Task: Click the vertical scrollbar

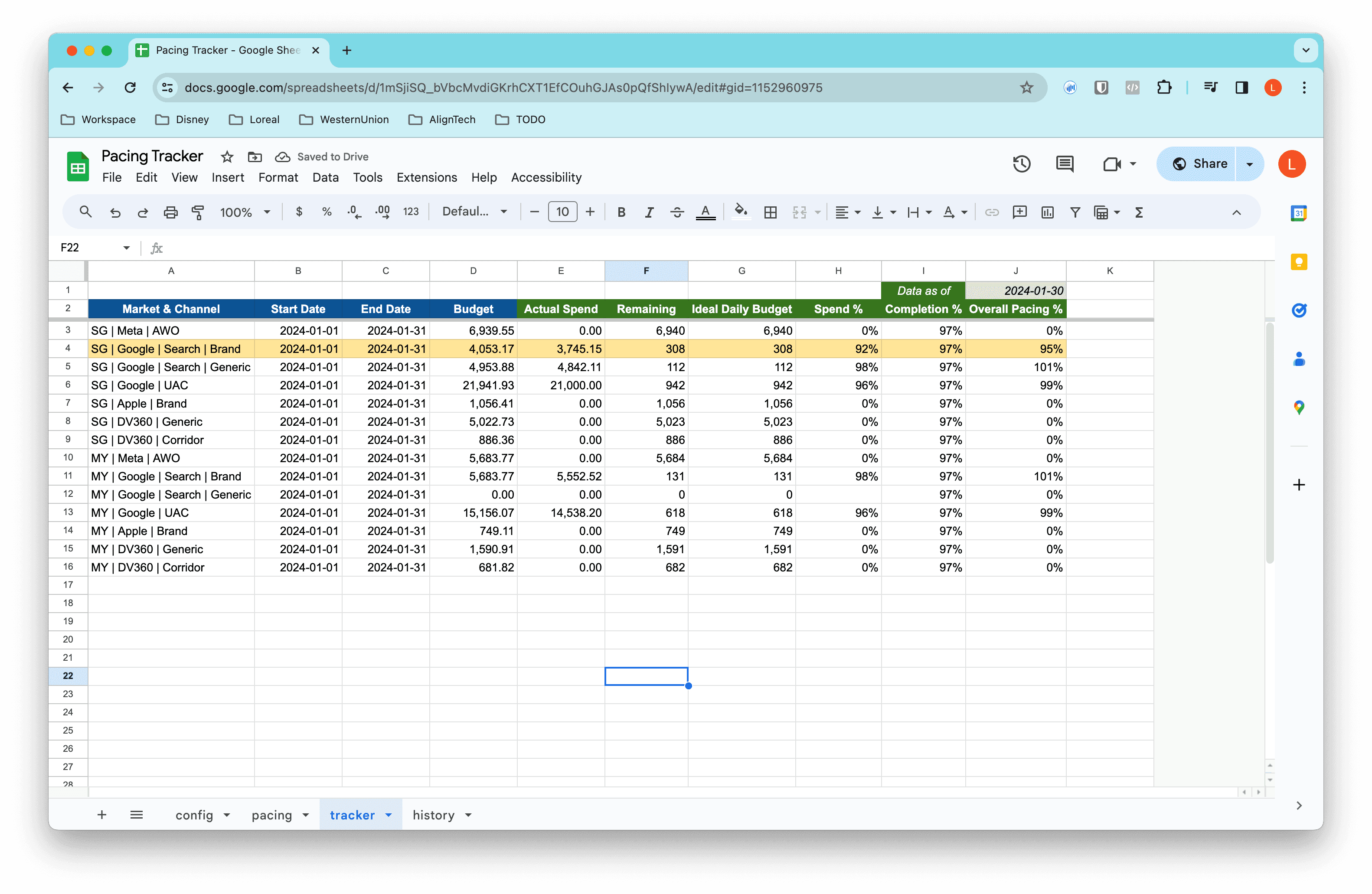Action: point(1269,443)
